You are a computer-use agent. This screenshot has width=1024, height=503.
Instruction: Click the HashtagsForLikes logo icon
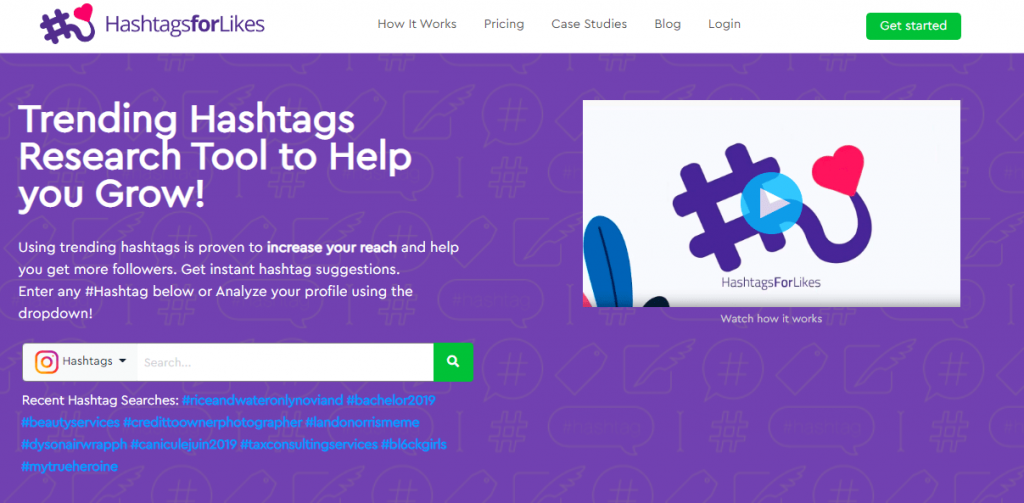pyautogui.click(x=67, y=24)
